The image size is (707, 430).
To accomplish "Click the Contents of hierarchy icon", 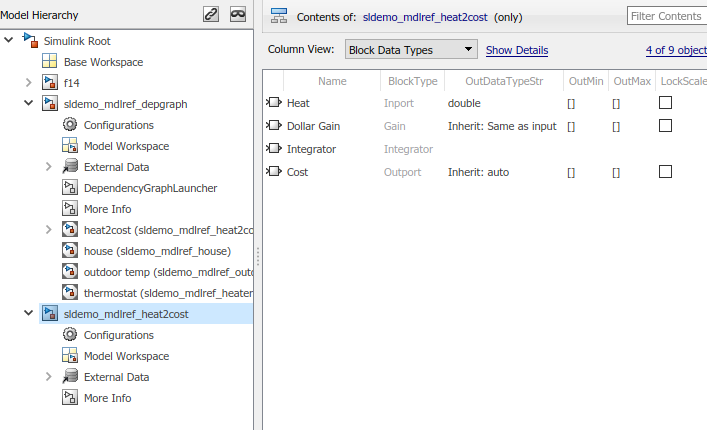I will (279, 16).
